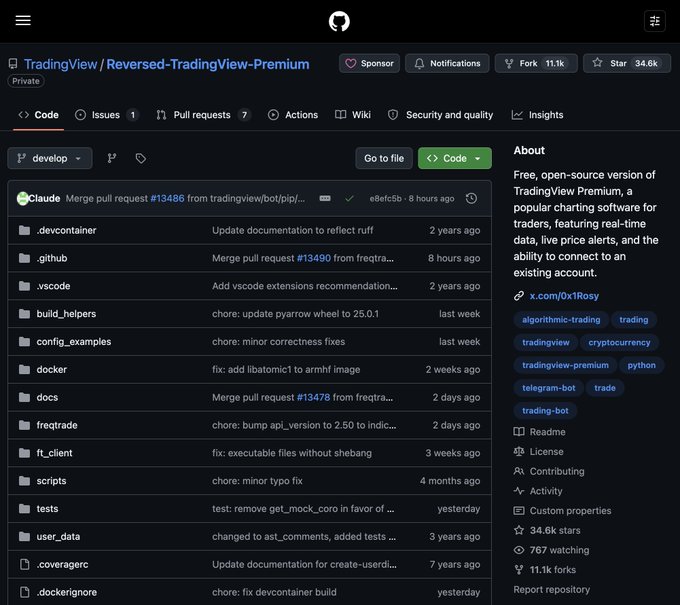Open Security and quality tab
Image resolution: width=680 pixels, height=605 pixels.
441,115
